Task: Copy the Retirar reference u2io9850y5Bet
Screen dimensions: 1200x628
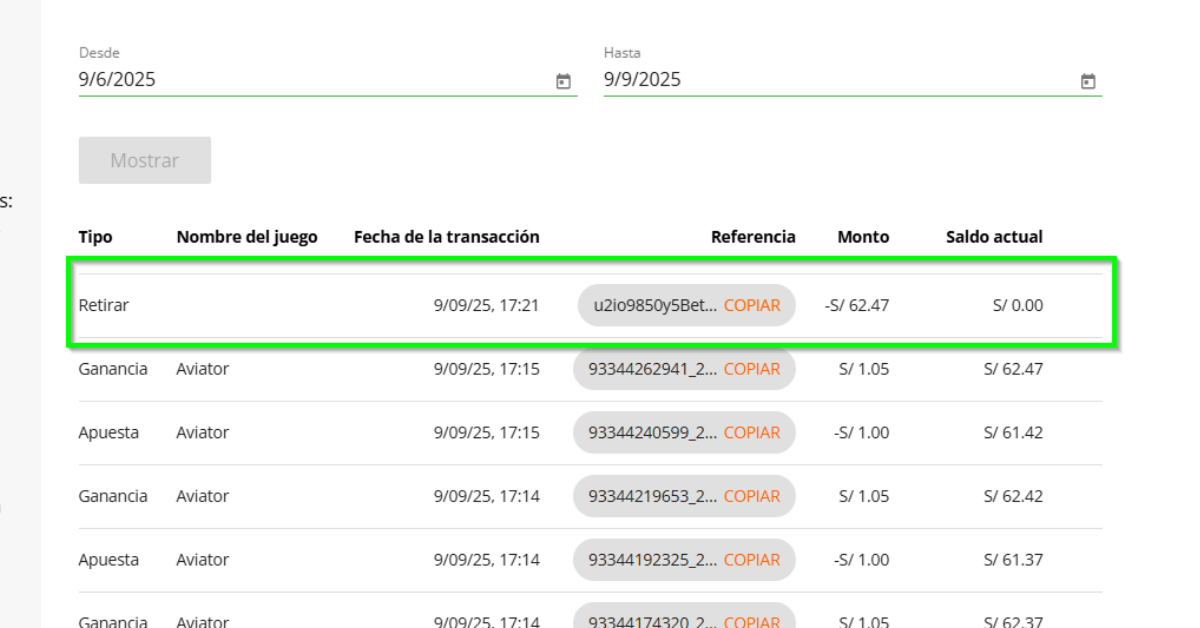Action: pyautogui.click(x=752, y=306)
